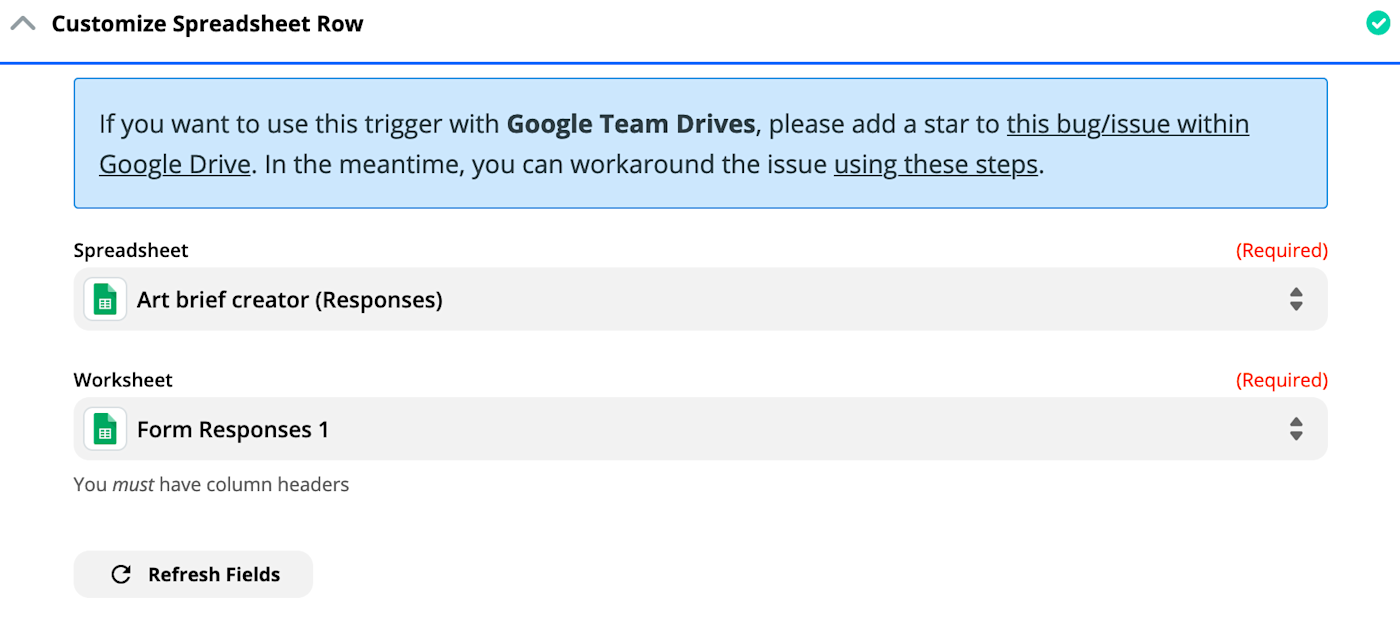Expand the Art brief creator (Responses) selector
This screenshot has height=636, width=1400.
pyautogui.click(x=700, y=298)
